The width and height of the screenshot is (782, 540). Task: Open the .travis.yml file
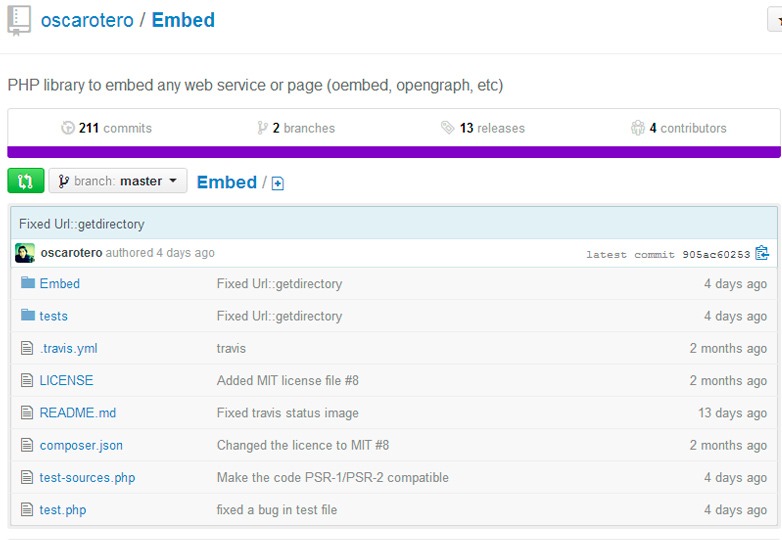tap(68, 349)
